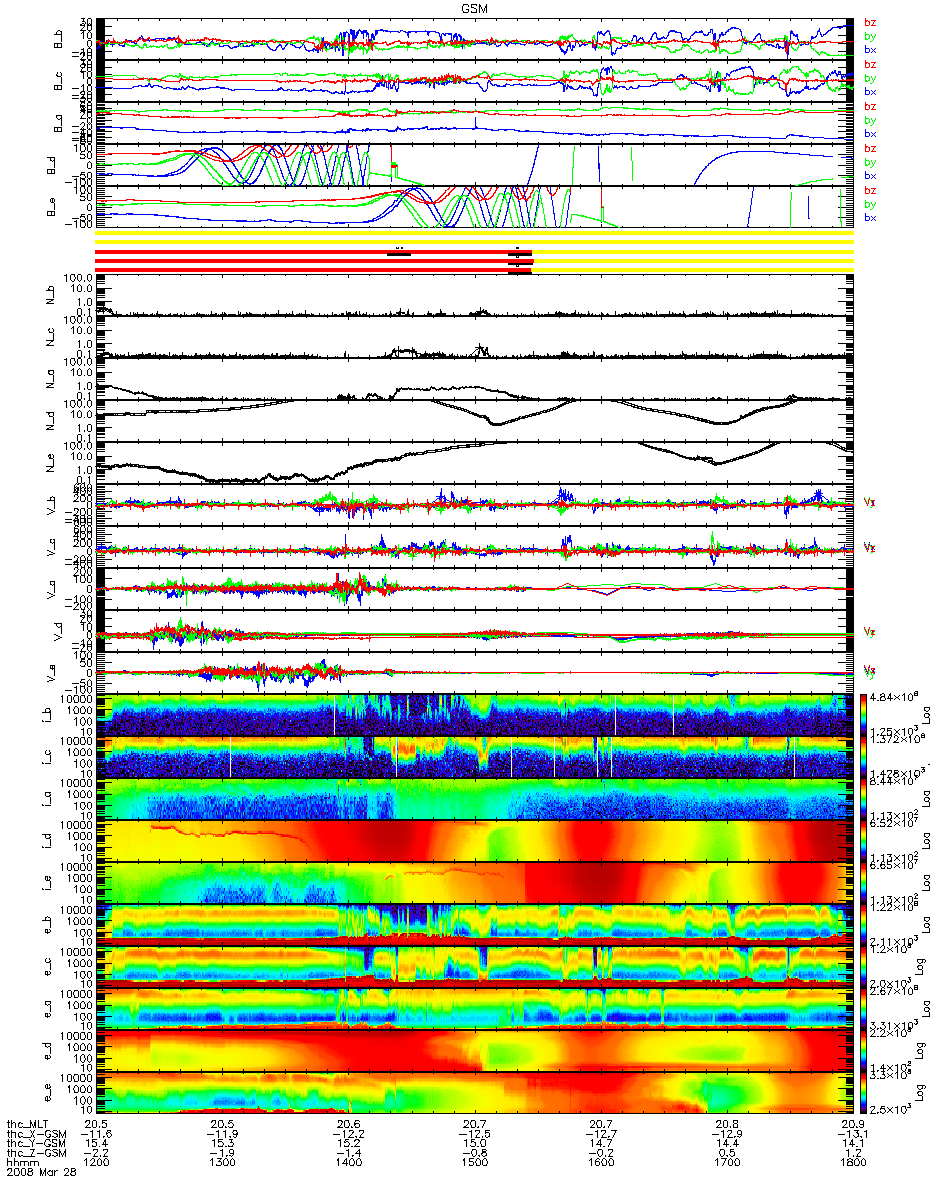Select the i_d ion spectrogram label
The image size is (930, 1200).
(46, 840)
